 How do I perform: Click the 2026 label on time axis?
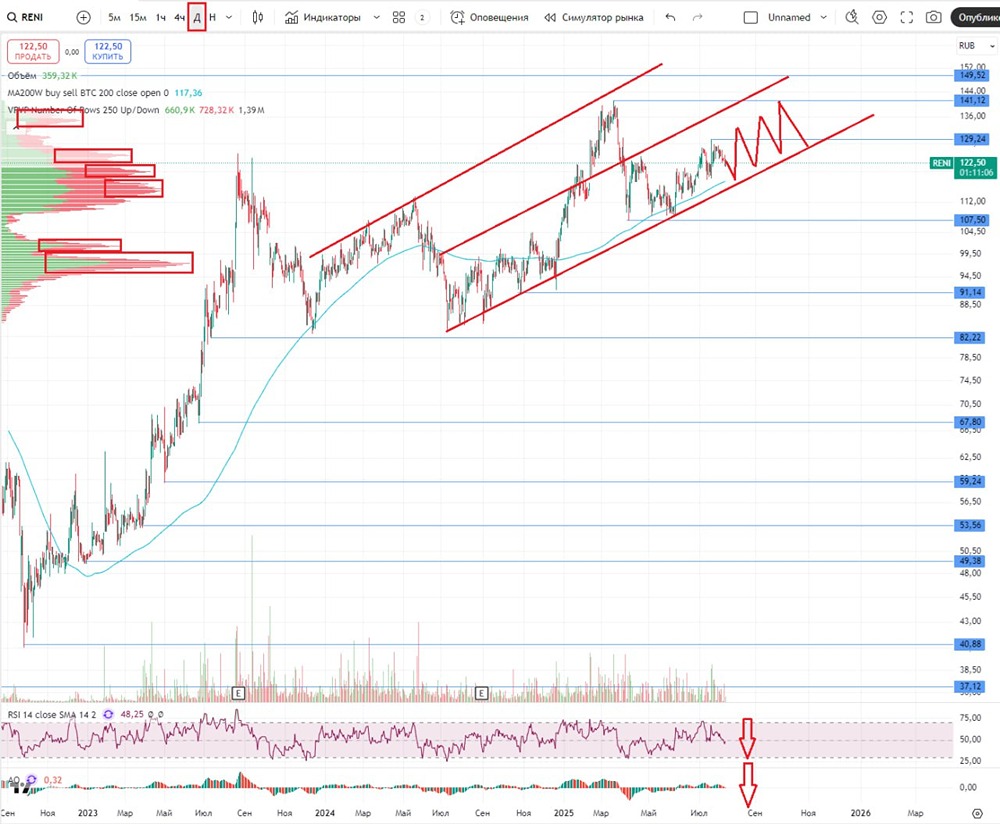coord(860,813)
